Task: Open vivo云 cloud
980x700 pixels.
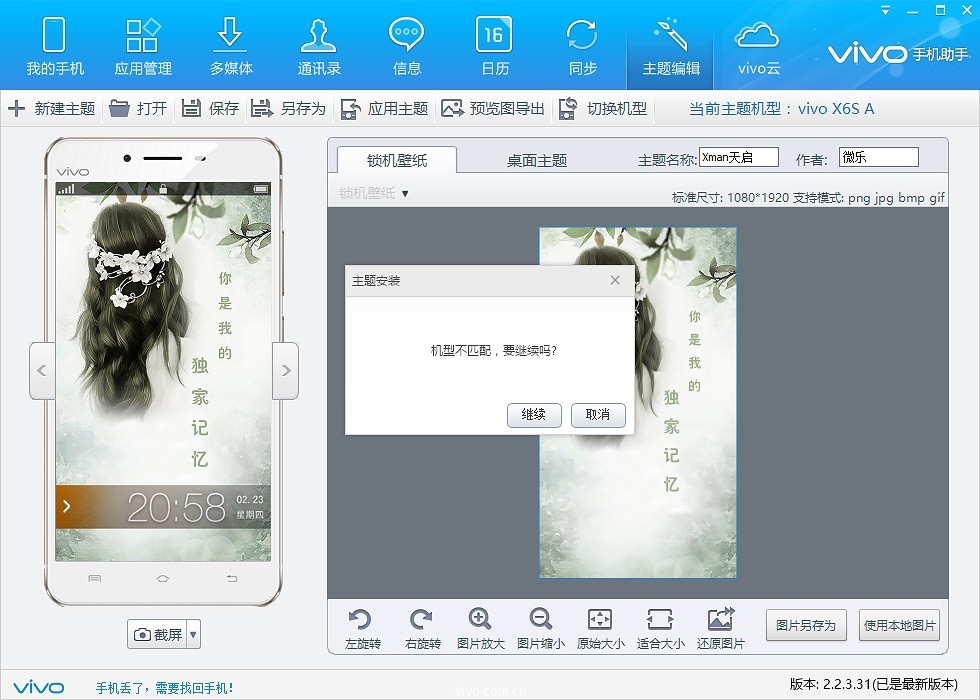Action: click(758, 48)
